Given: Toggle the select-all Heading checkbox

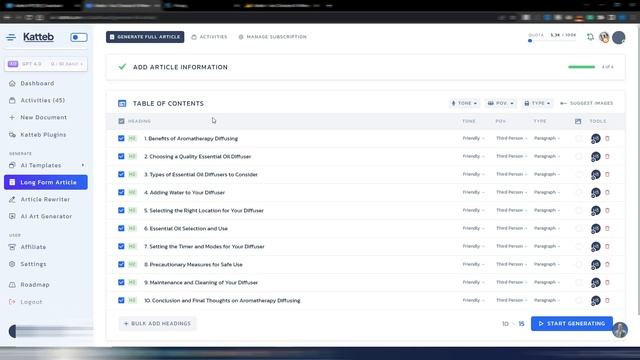Looking at the screenshot, I should tap(121, 121).
